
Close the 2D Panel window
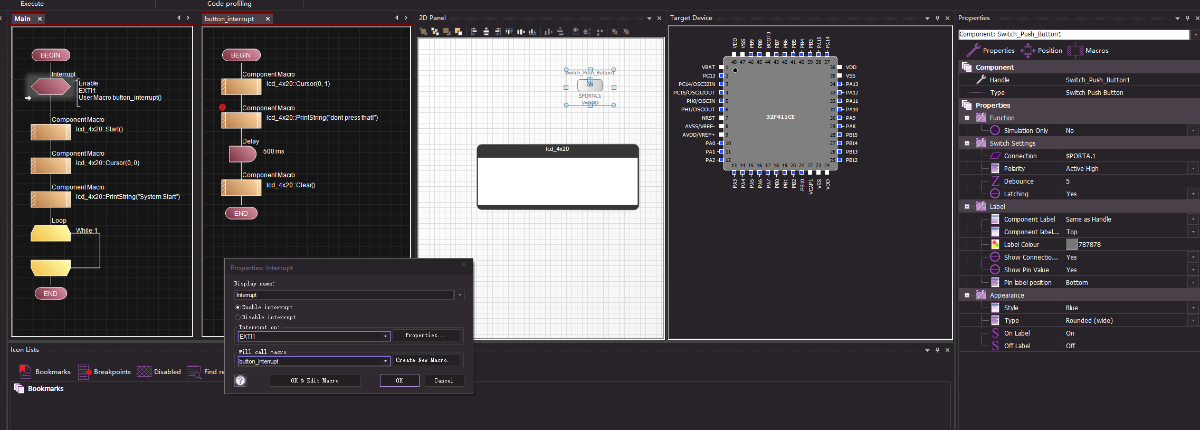click(x=657, y=18)
